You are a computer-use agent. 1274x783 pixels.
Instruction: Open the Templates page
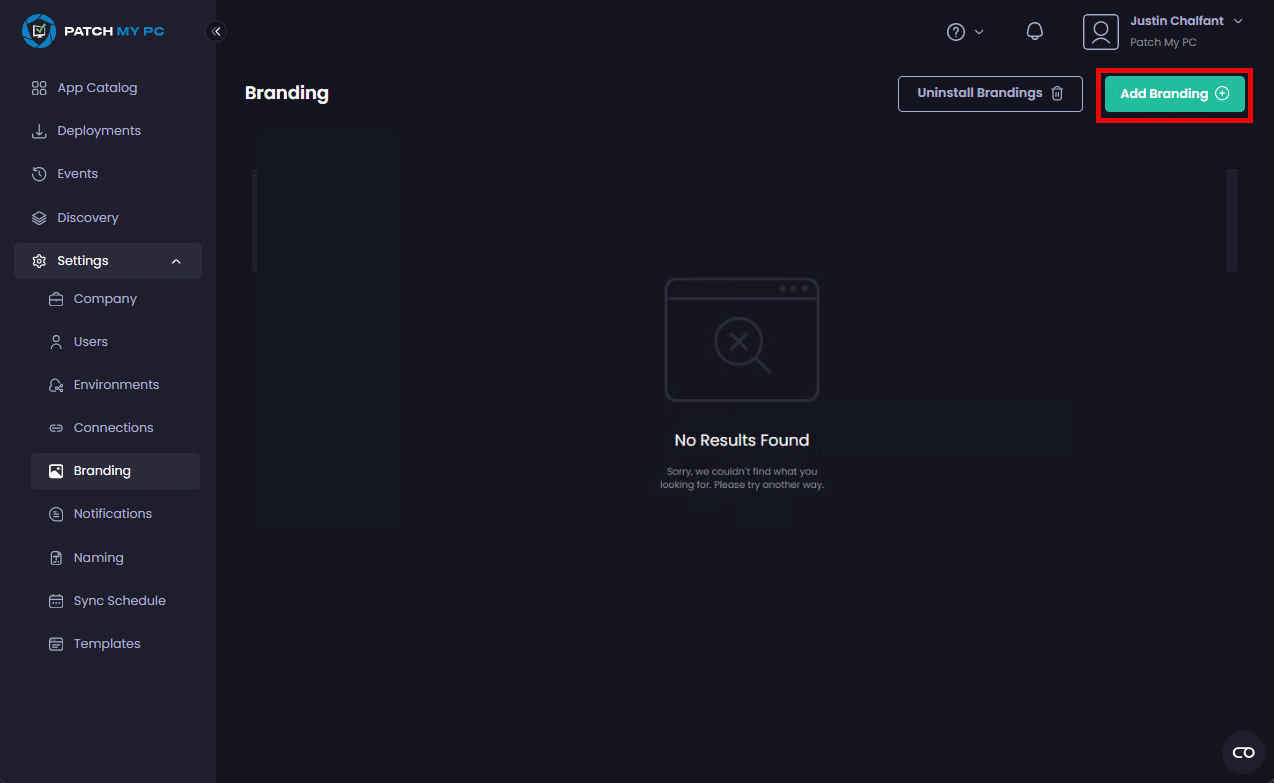coord(107,644)
